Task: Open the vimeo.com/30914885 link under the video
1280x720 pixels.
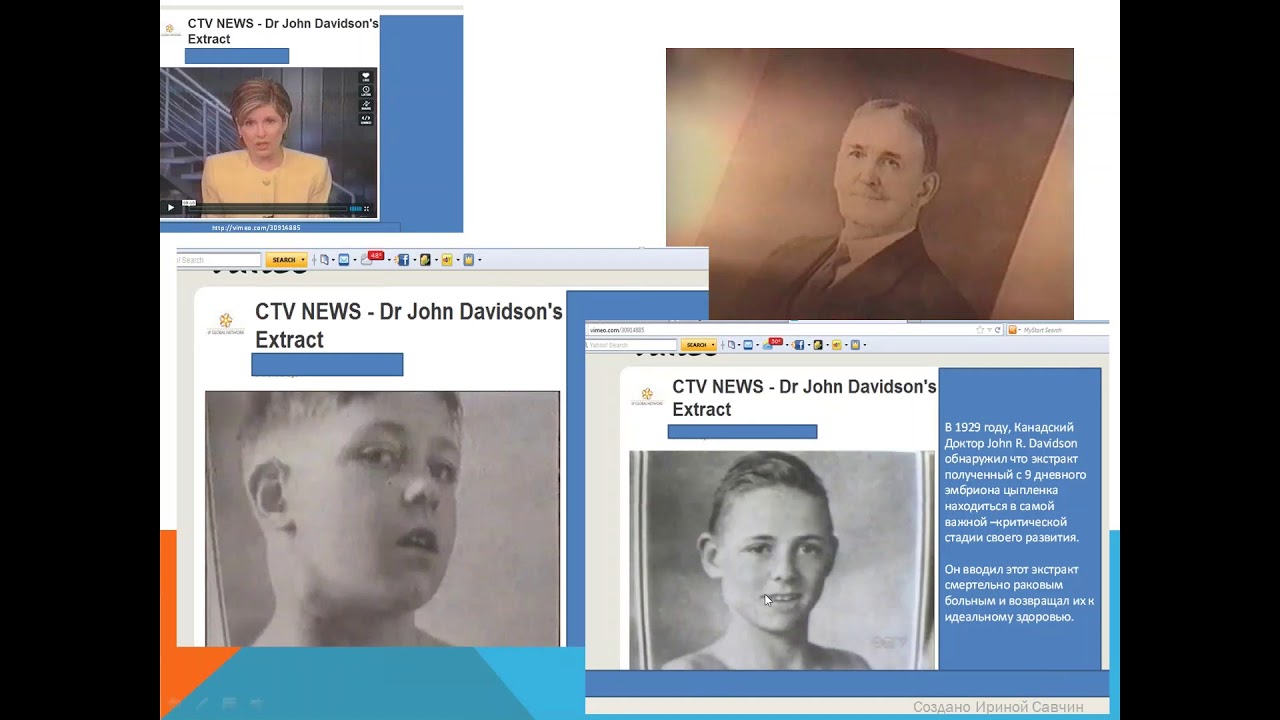Action: pyautogui.click(x=256, y=227)
